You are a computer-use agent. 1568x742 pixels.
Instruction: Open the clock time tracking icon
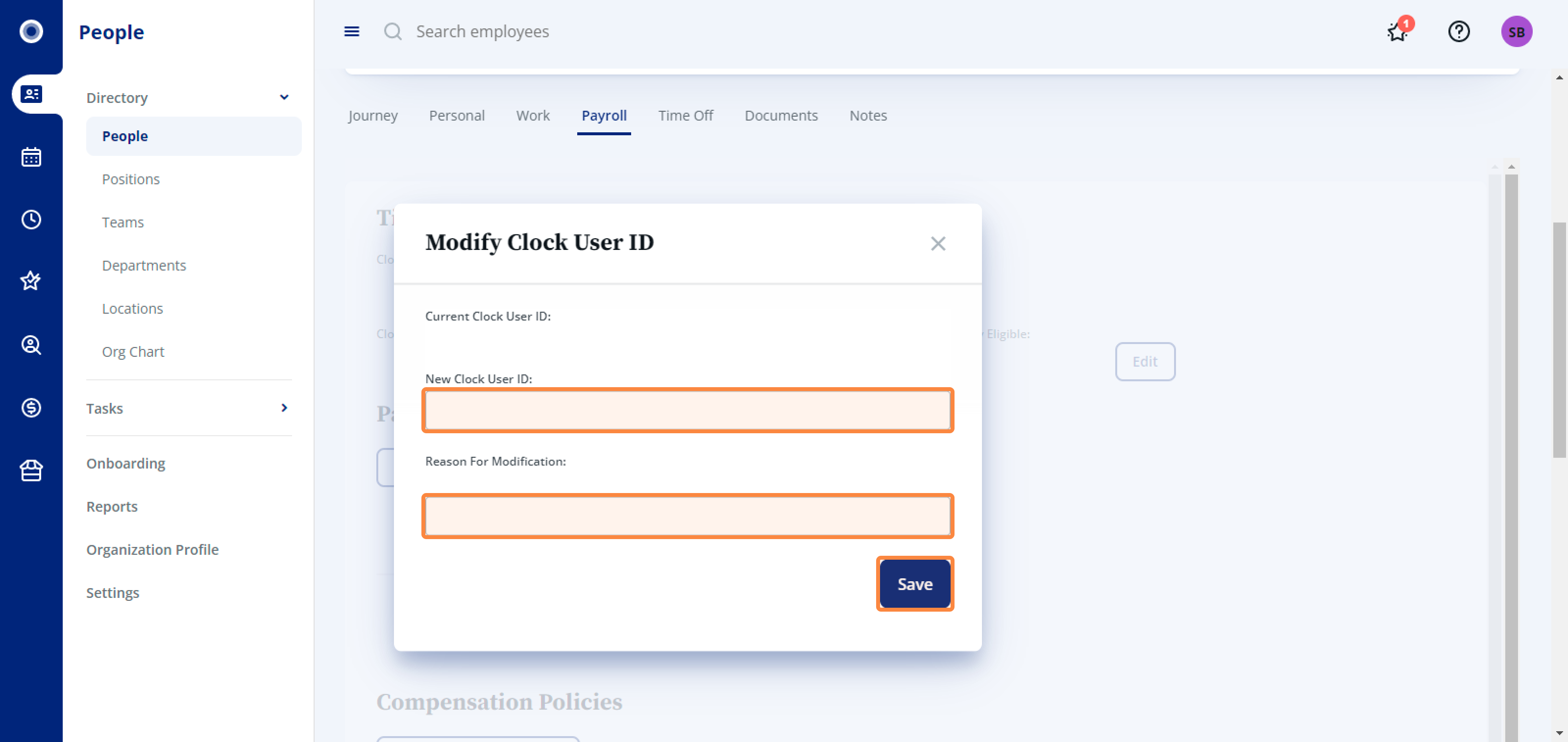[31, 220]
